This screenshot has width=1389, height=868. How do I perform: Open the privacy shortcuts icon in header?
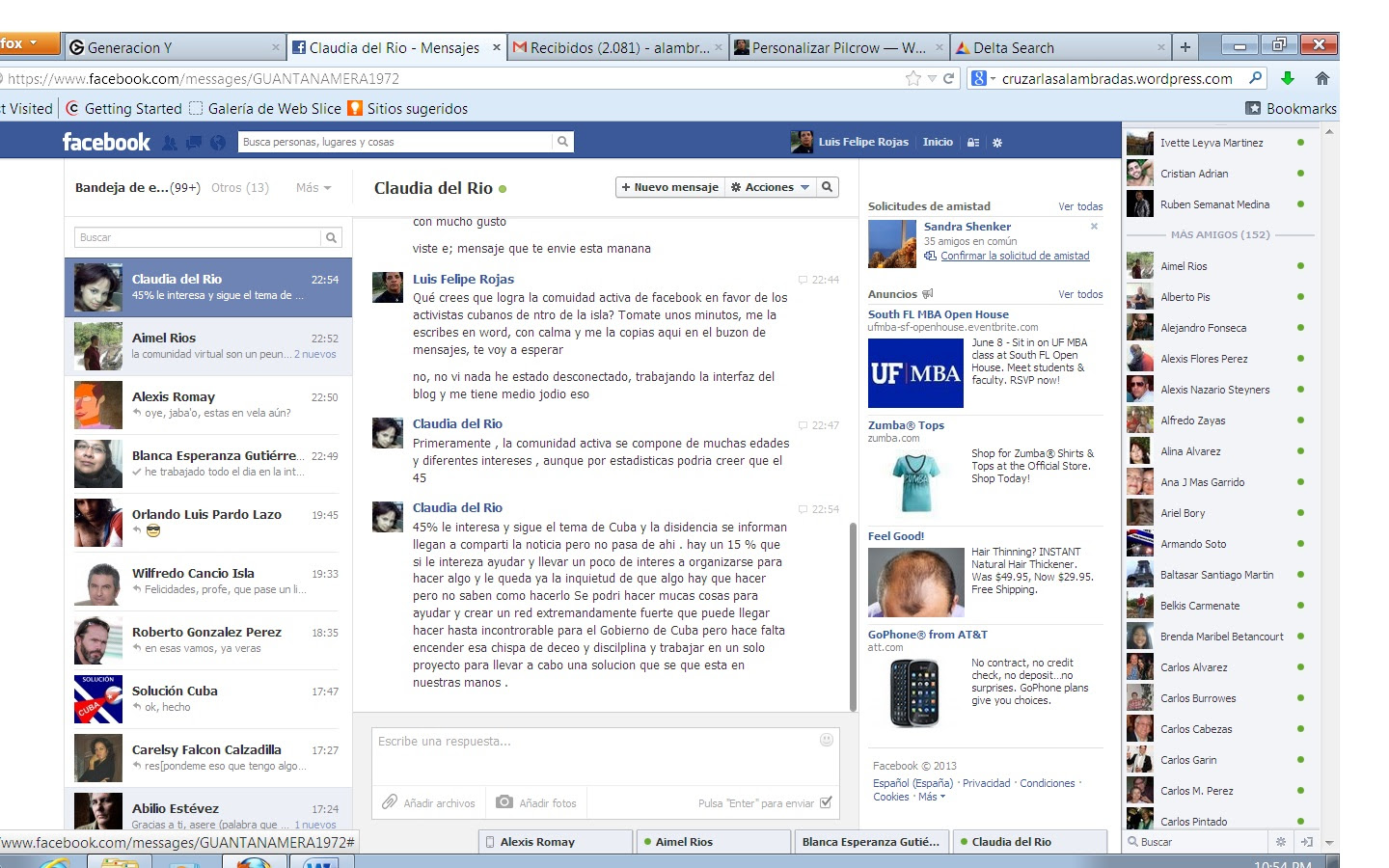click(973, 143)
